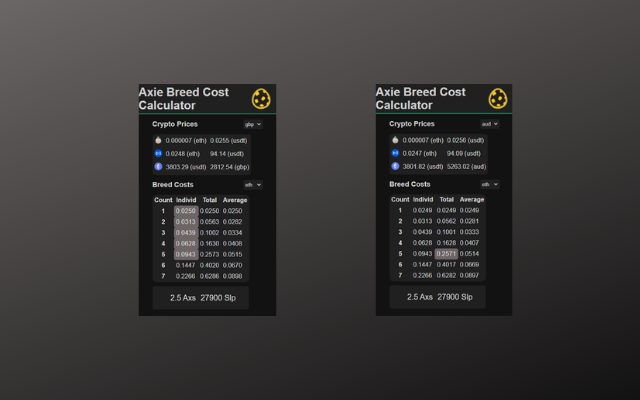640x400 pixels.
Task: Click the 0.0670 average cell
Action: 233,265
